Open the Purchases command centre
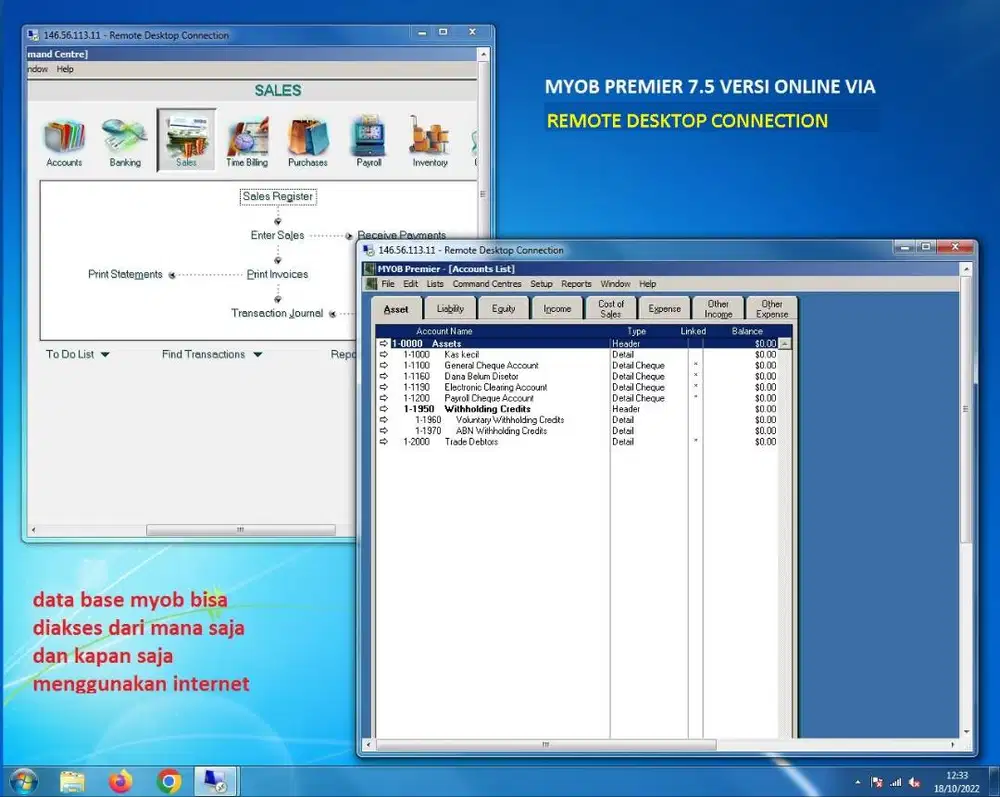Image resolution: width=1000 pixels, height=797 pixels. point(308,138)
